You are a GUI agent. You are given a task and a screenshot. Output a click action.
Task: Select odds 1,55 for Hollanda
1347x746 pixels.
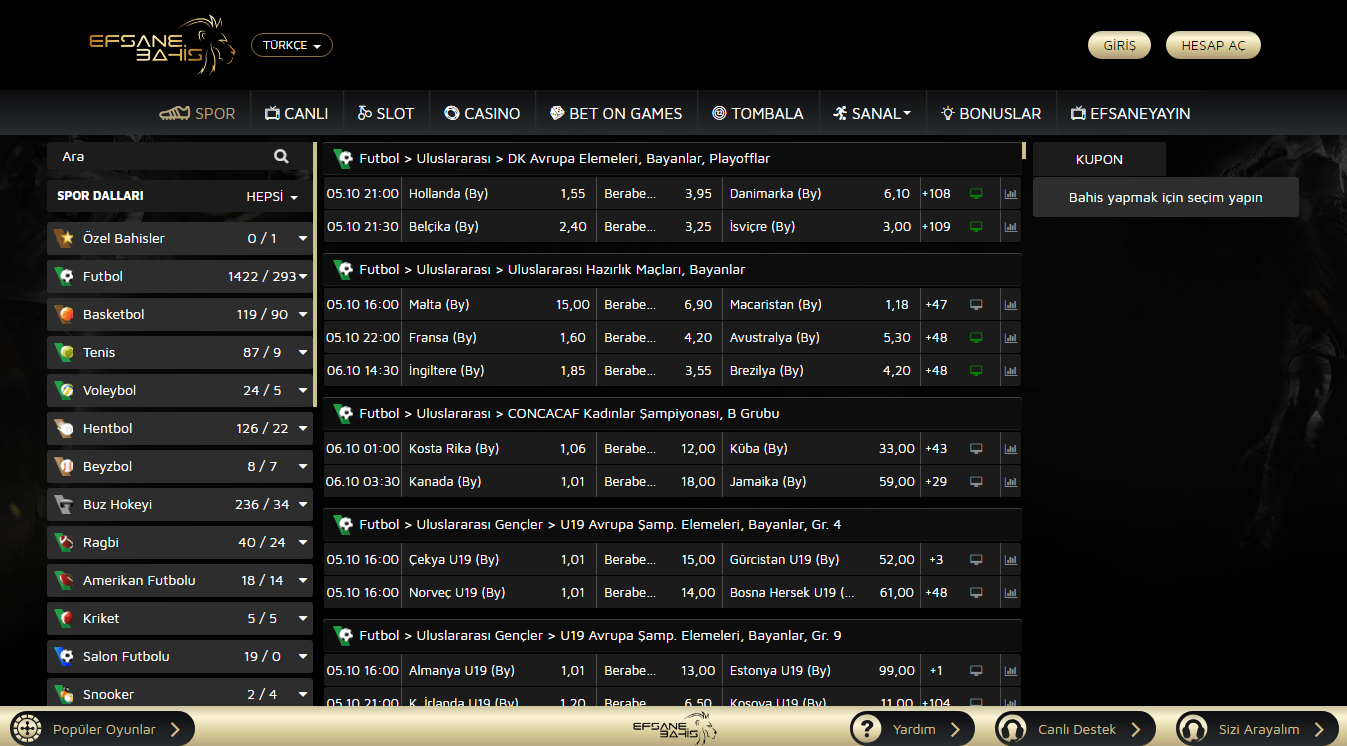572,194
